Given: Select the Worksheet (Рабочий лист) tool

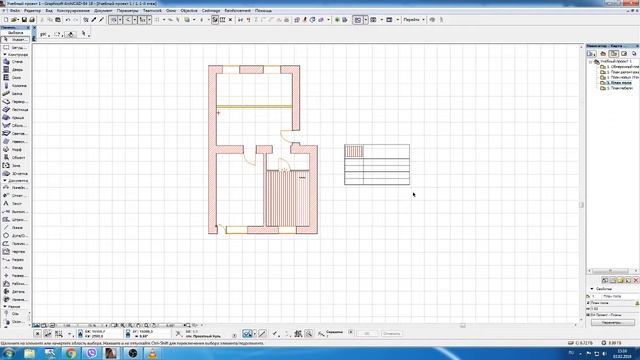Looking at the screenshot, I should [15, 284].
